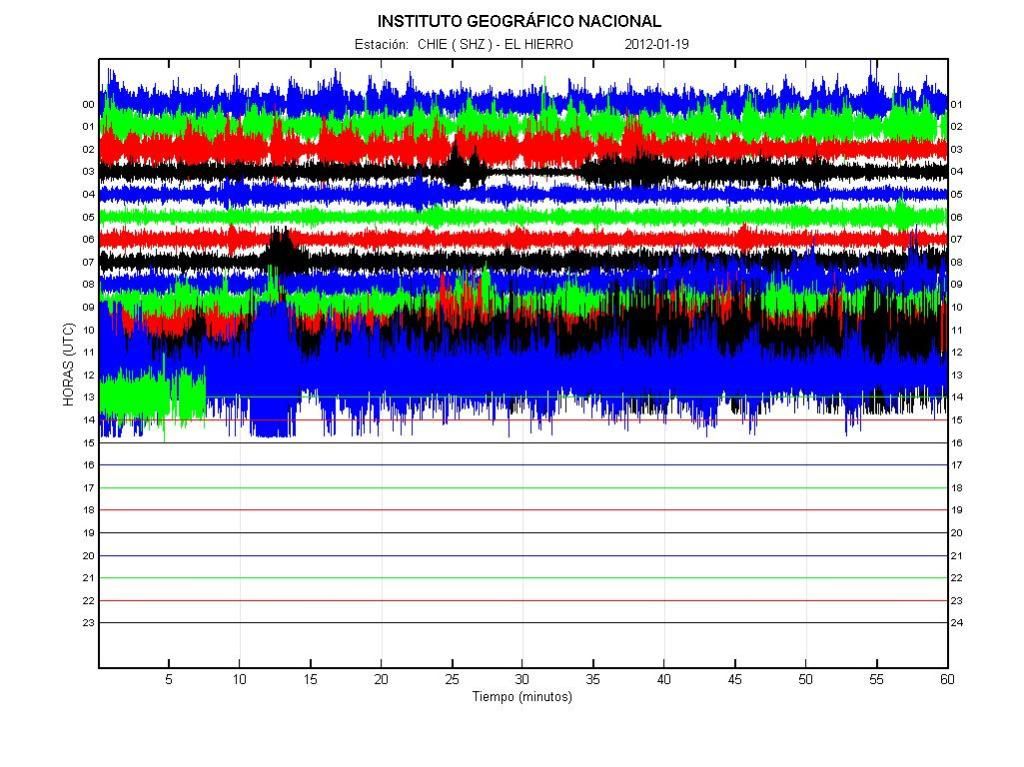
Task: Click the flat black trace at hour 23
Action: pos(520,623)
